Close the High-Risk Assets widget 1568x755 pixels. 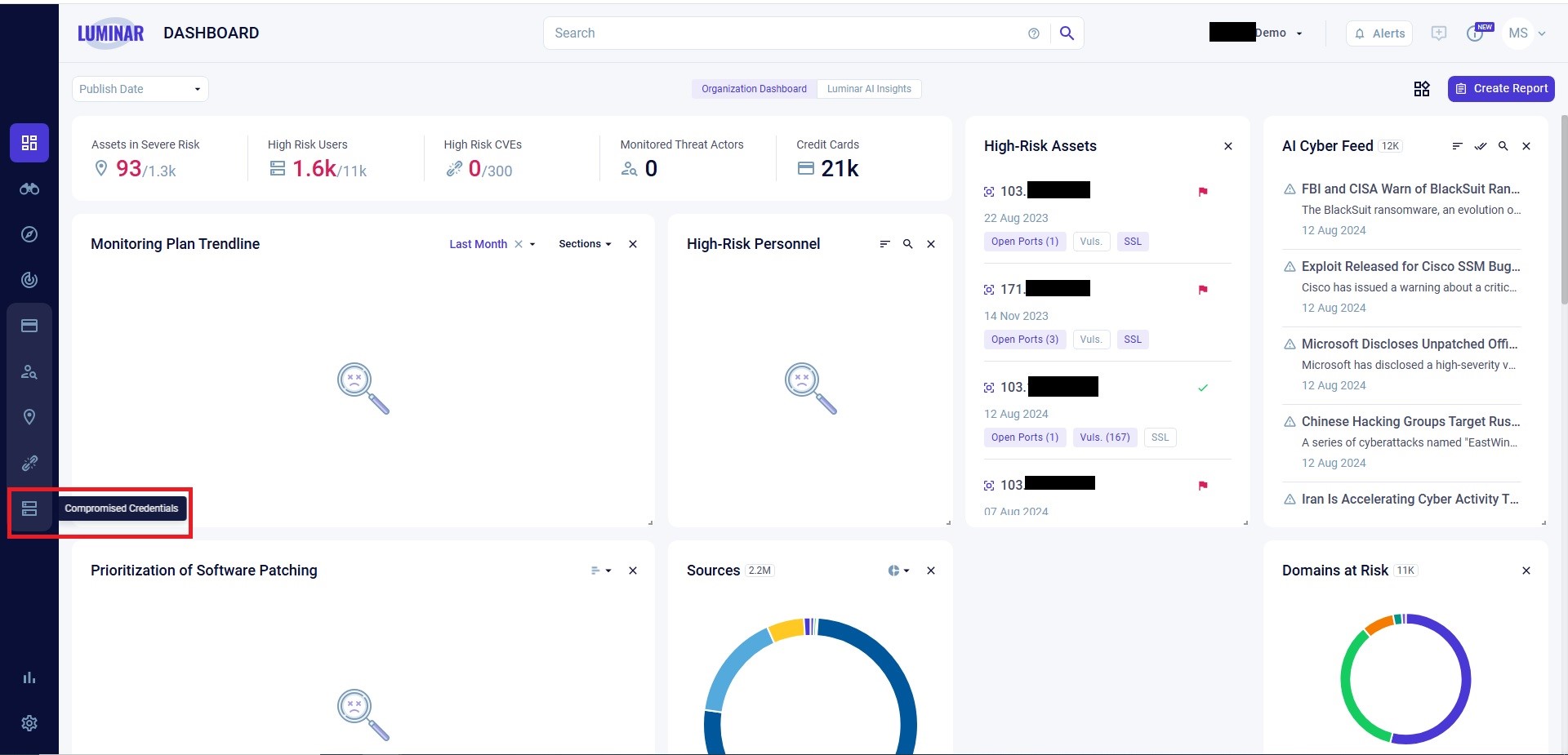(1228, 146)
